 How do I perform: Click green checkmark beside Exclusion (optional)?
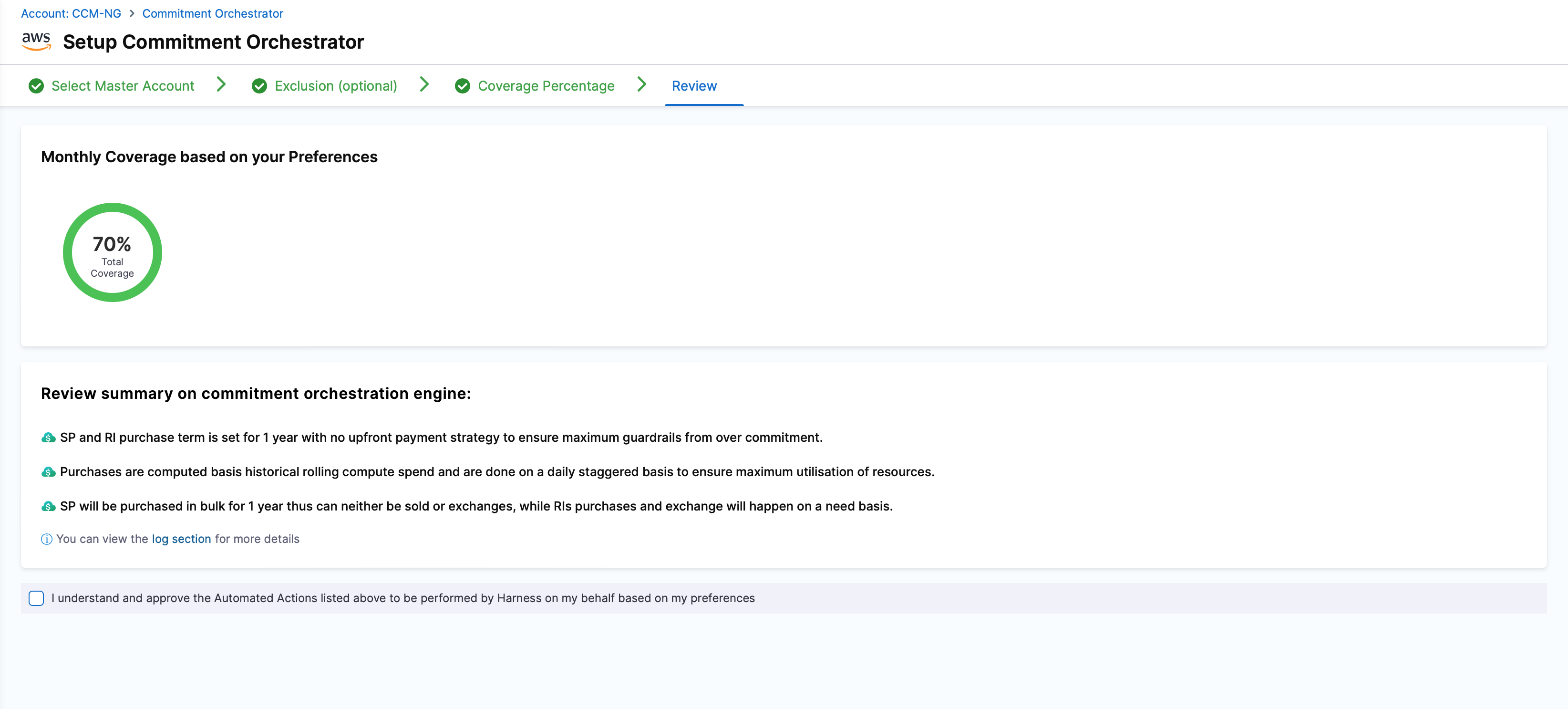(259, 86)
